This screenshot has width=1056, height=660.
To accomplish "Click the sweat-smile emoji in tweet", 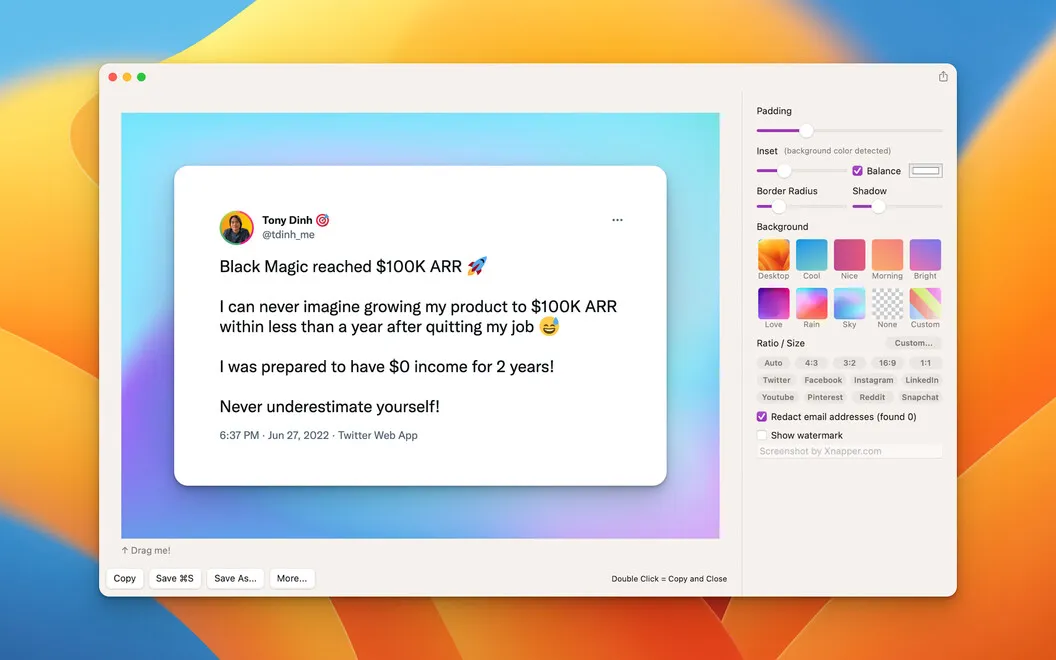I will pos(550,327).
